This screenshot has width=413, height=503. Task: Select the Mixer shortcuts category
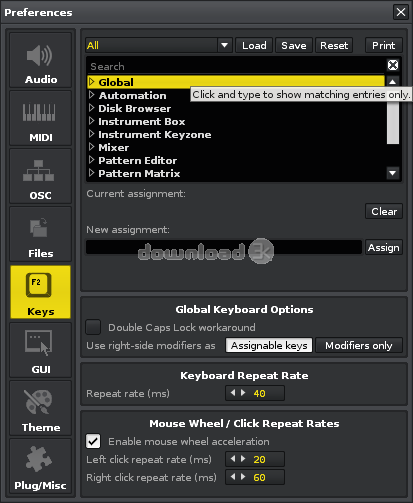[113, 147]
